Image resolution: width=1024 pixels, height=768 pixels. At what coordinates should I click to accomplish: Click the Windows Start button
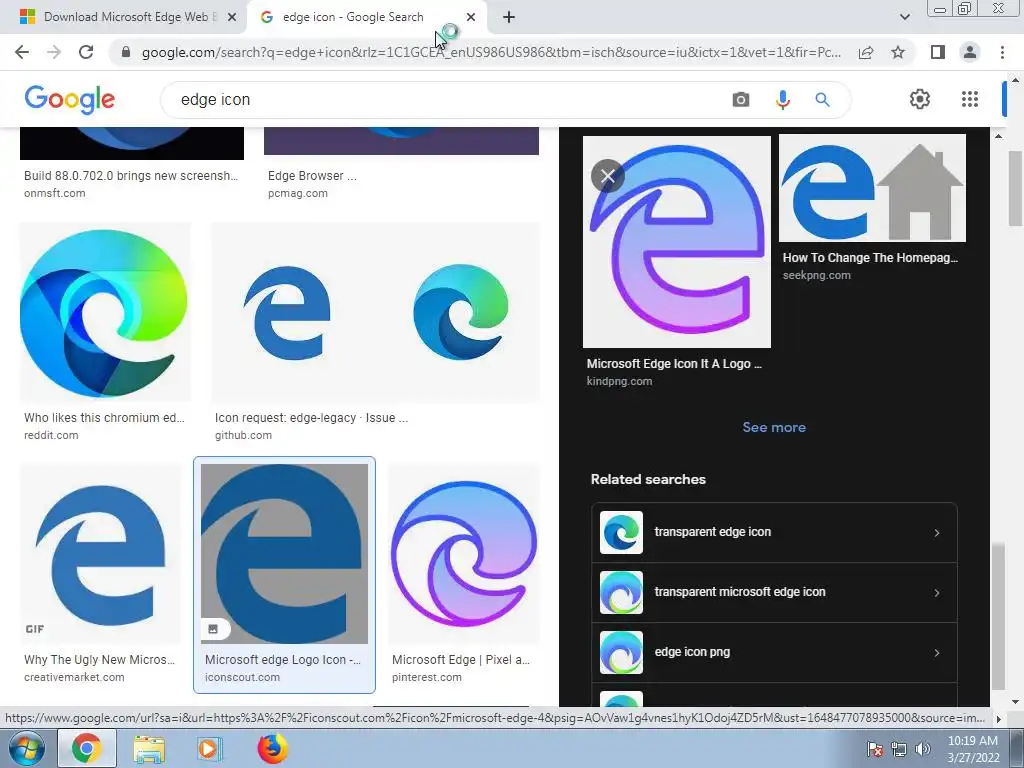click(x=27, y=749)
